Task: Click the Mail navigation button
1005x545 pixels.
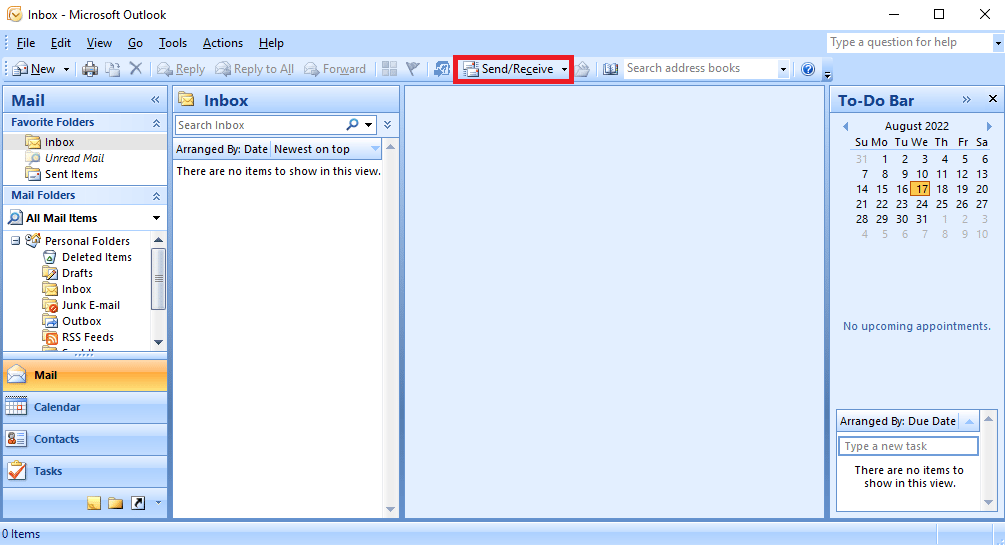Action: pos(85,375)
